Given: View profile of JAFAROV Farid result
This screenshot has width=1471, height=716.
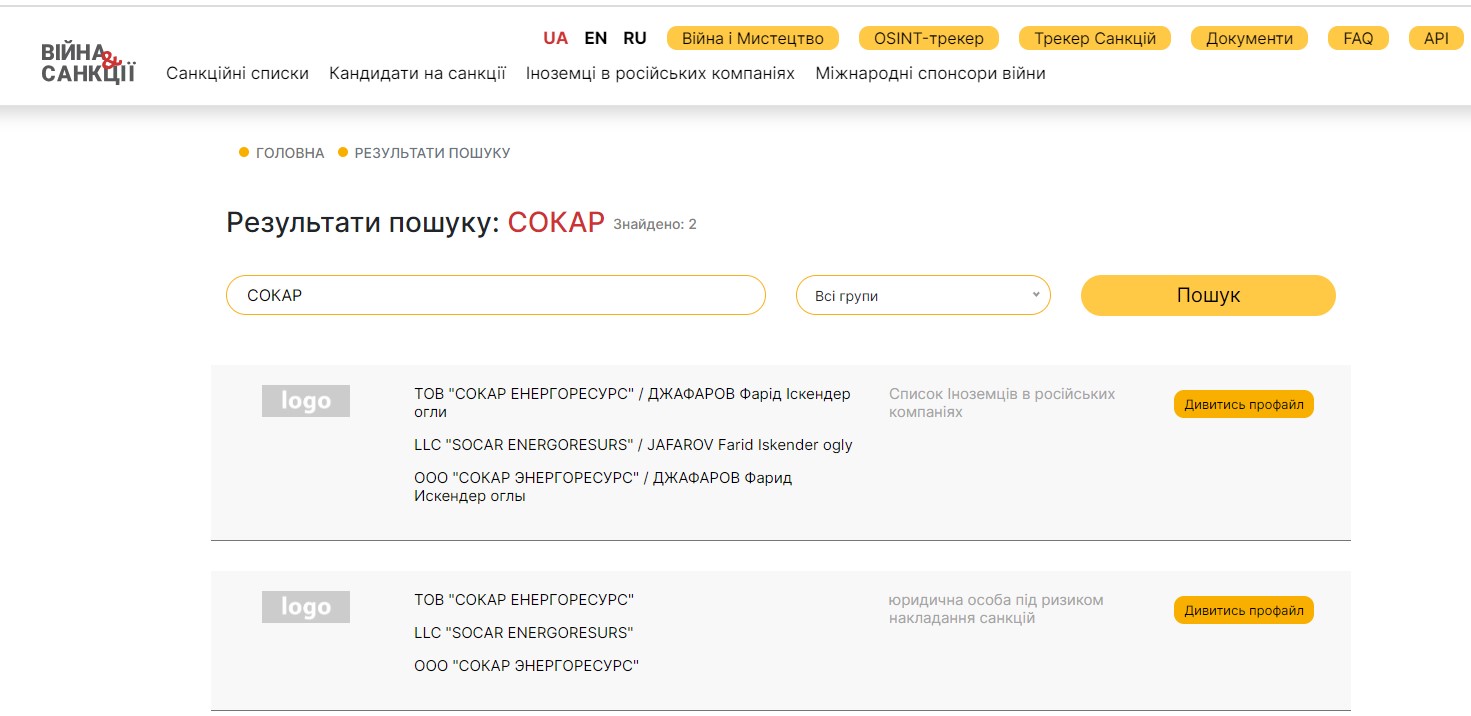Looking at the screenshot, I should click(x=1243, y=404).
